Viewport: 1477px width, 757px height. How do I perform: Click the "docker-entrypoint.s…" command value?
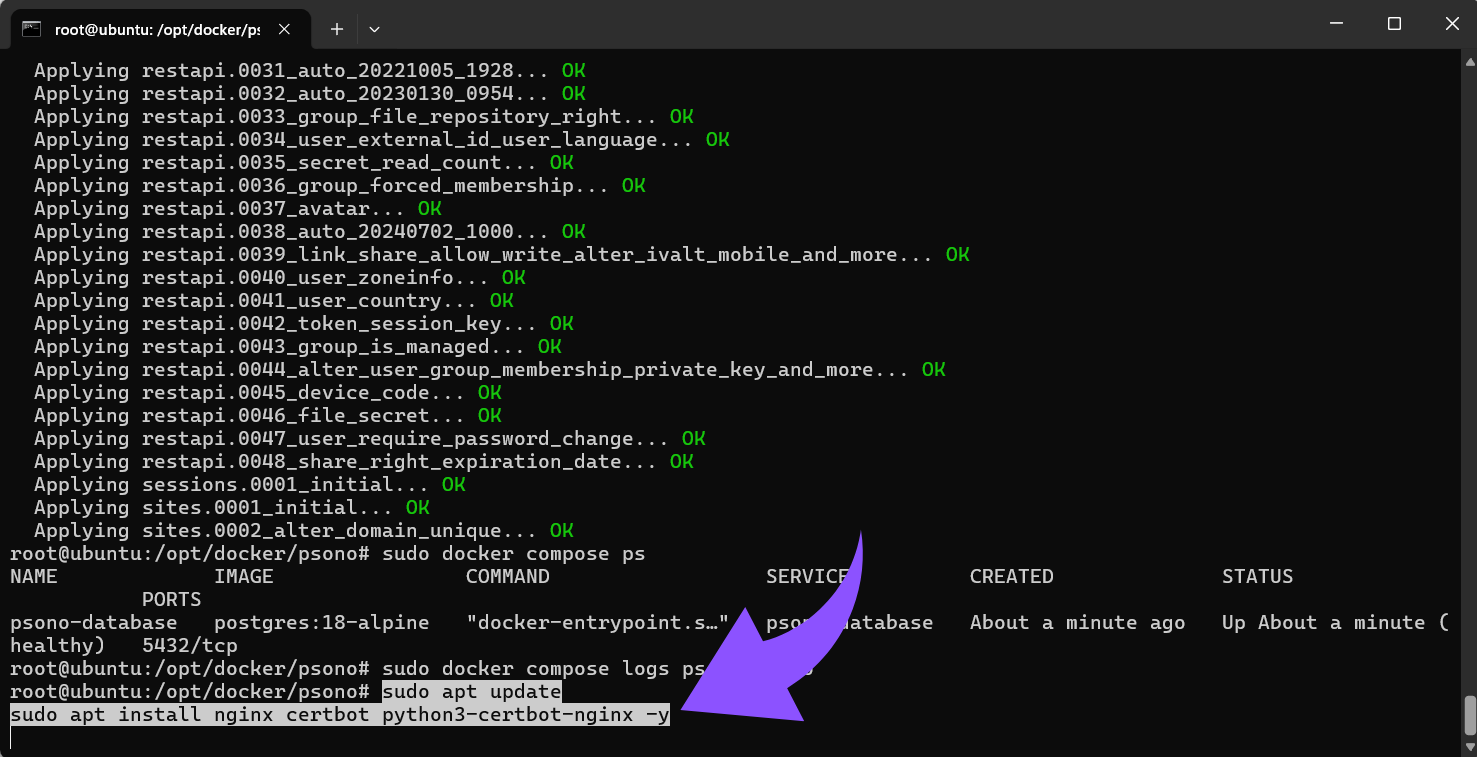tap(598, 623)
